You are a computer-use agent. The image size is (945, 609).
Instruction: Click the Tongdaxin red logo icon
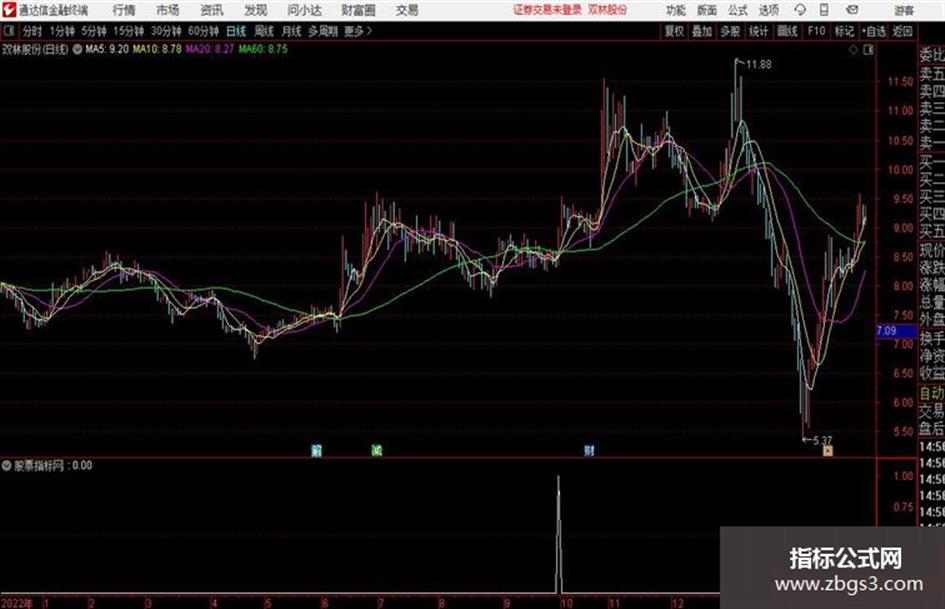coord(9,10)
